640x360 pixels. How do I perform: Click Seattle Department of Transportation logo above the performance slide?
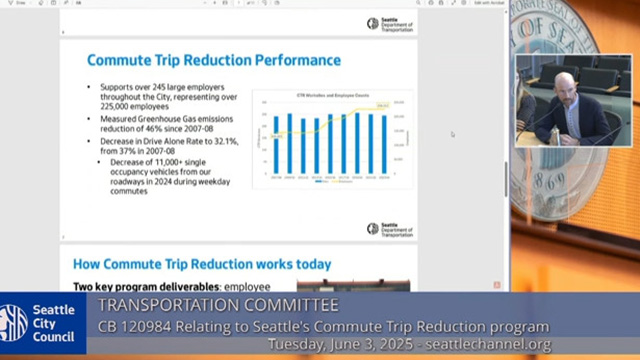pyautogui.click(x=390, y=24)
